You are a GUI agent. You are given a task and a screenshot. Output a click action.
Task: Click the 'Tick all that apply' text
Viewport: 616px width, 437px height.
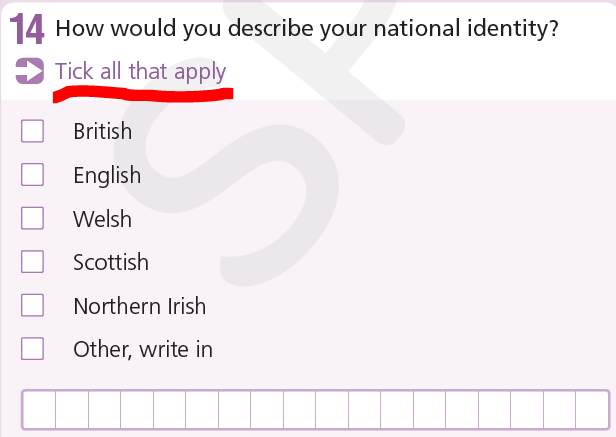point(141,72)
